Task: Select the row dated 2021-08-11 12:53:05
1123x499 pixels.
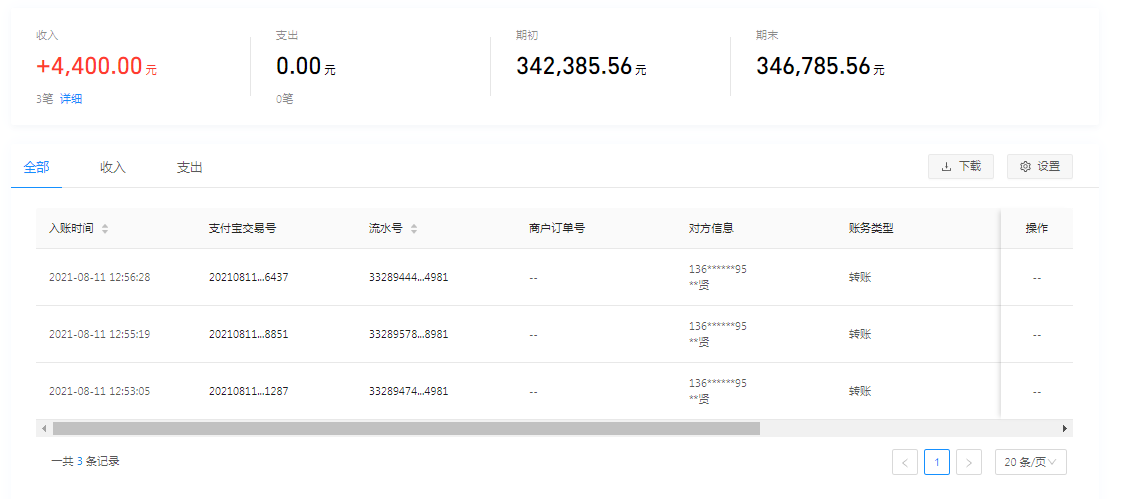Action: [x=99, y=391]
